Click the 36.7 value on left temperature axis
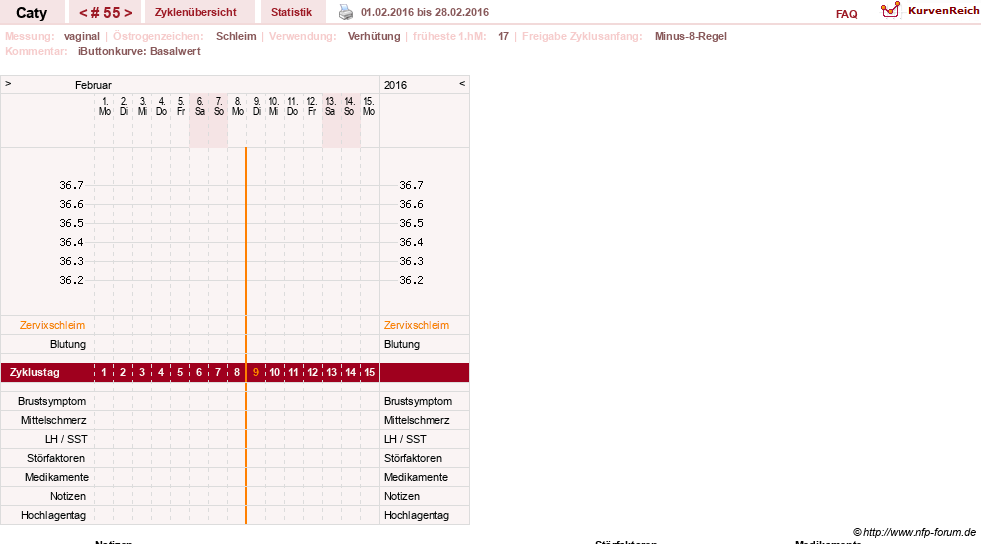 [x=71, y=185]
